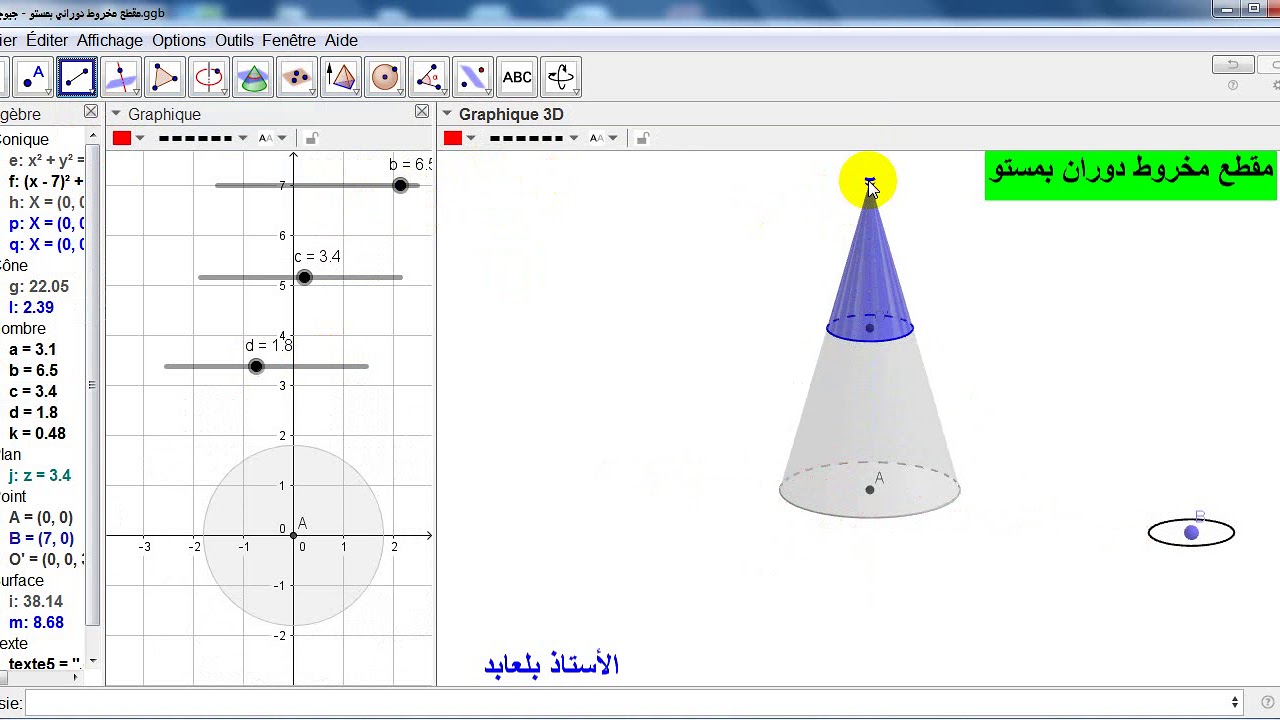Select 'b = 6.5' in Algèbre list
This screenshot has height=720, width=1280.
coord(33,370)
